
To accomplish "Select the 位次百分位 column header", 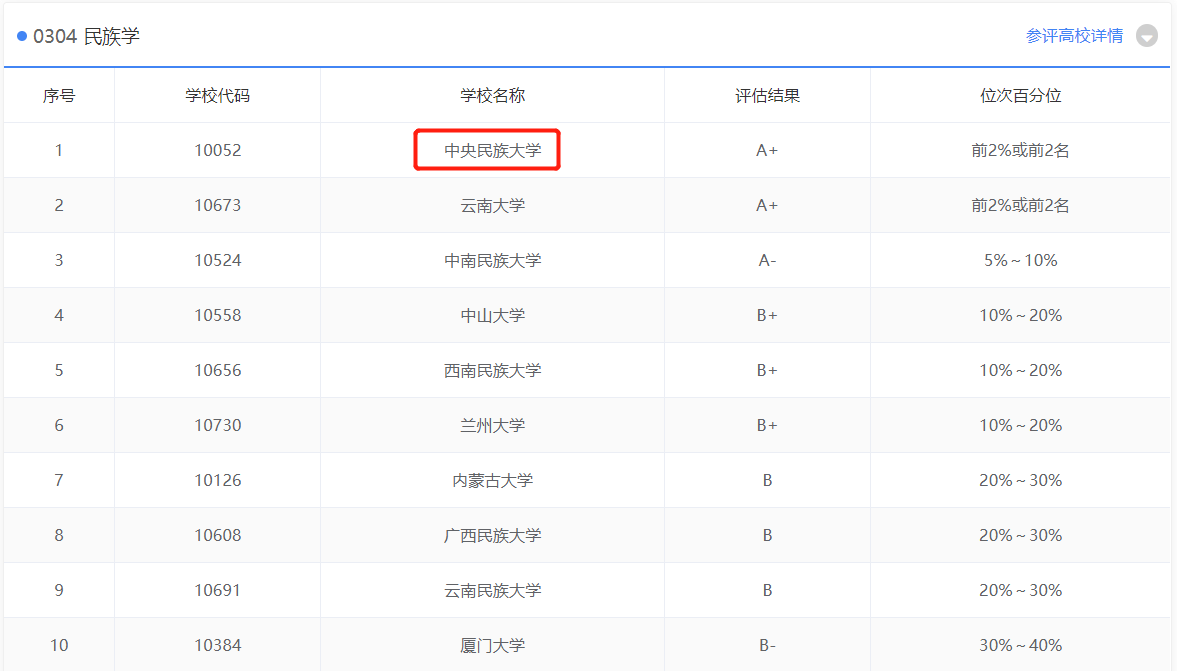I will [x=1020, y=96].
